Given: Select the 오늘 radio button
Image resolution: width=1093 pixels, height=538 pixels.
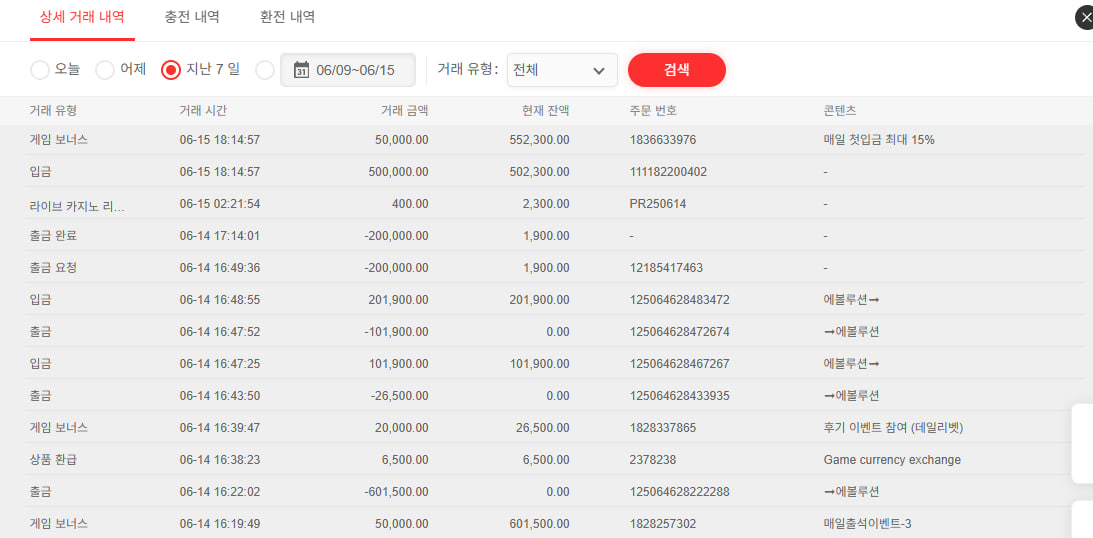Looking at the screenshot, I should [x=40, y=70].
